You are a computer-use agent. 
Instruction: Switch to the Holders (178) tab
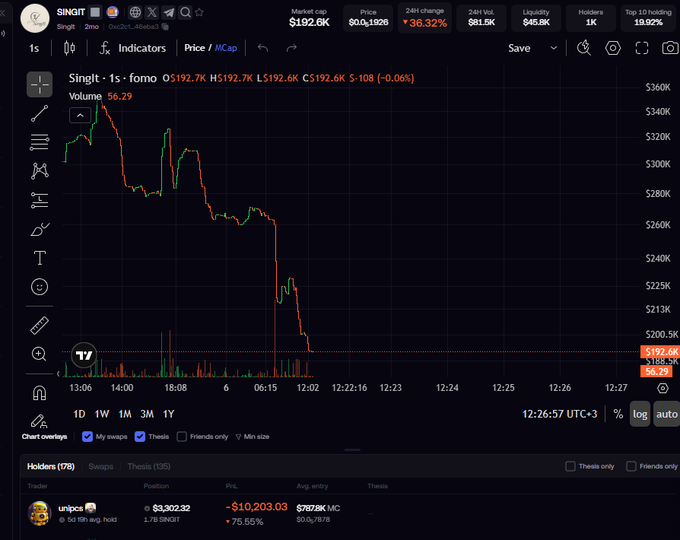point(51,467)
